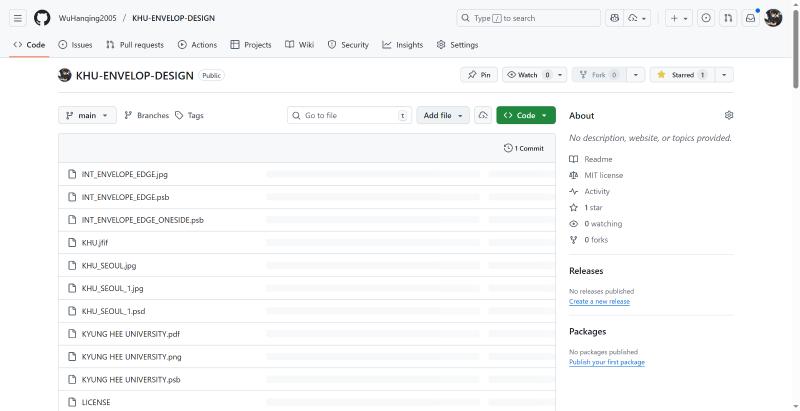
Task: Expand the main branch dropdown
Action: point(87,115)
